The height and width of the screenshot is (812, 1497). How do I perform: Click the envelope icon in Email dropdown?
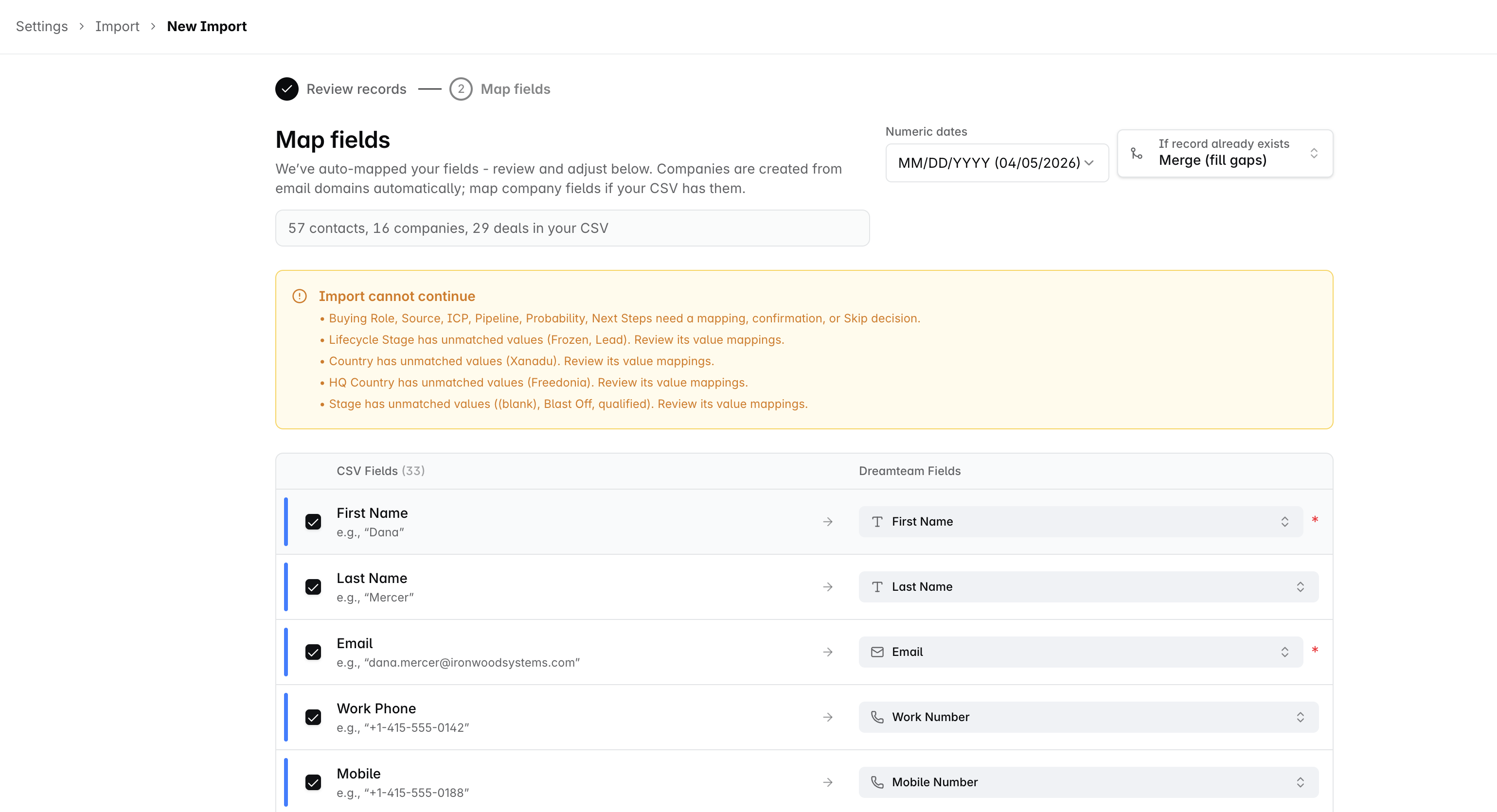pos(877,652)
